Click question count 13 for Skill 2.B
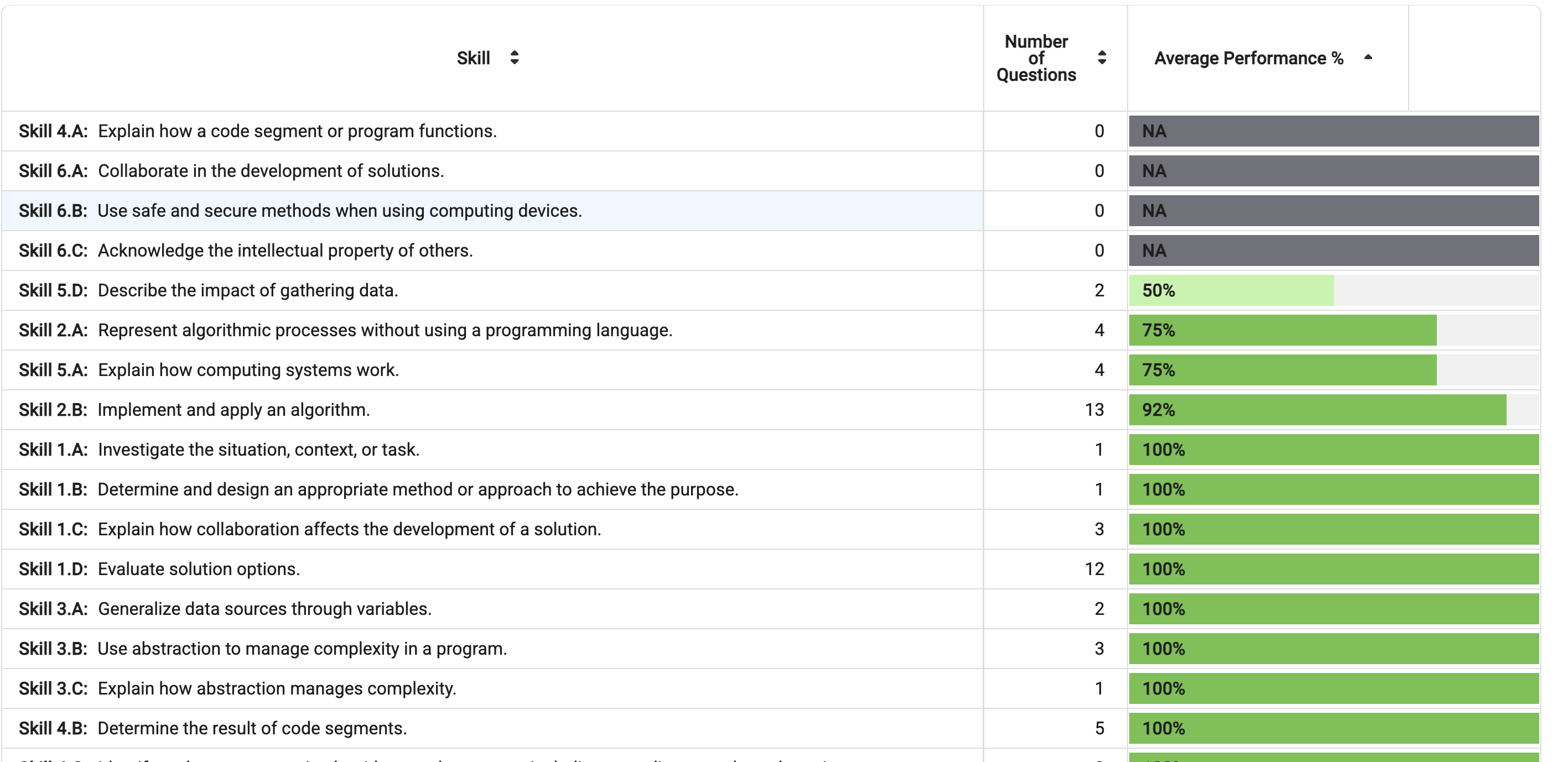This screenshot has width=1568, height=762. click(1094, 410)
